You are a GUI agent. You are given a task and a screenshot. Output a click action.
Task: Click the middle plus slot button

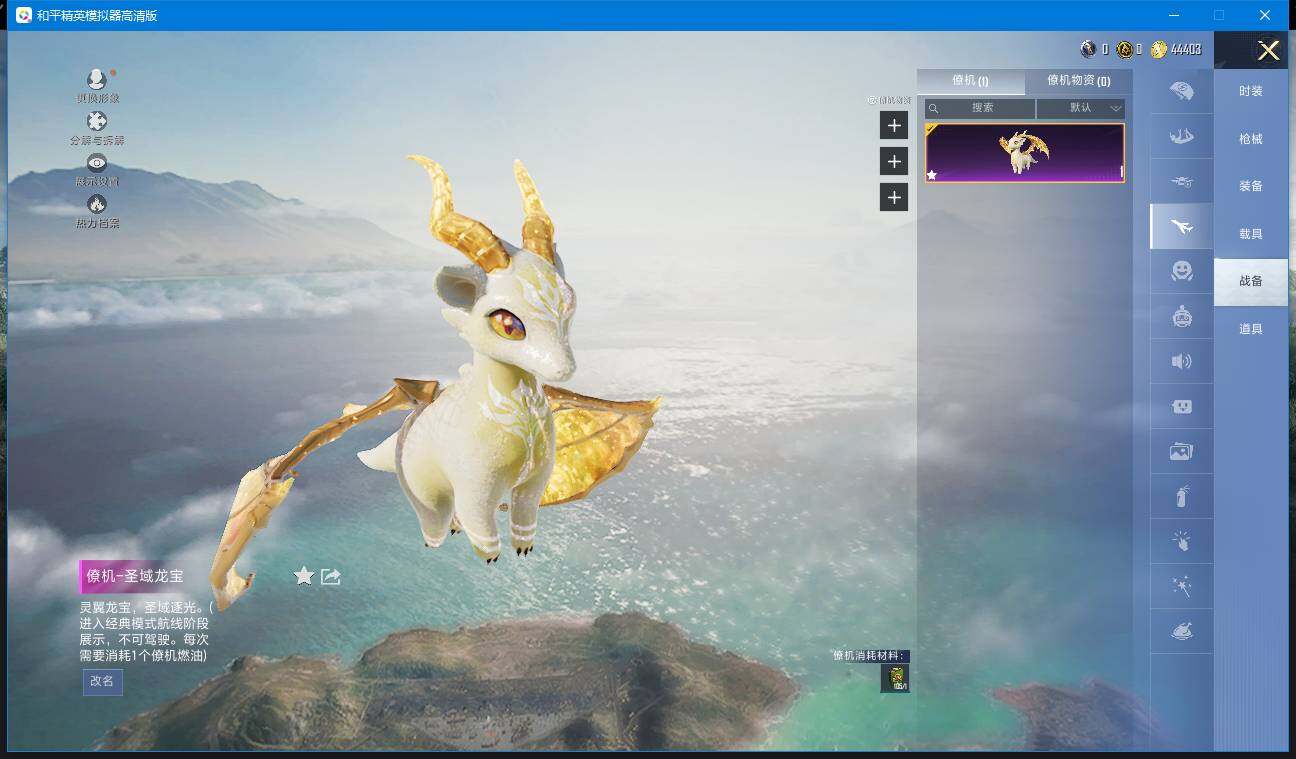894,161
